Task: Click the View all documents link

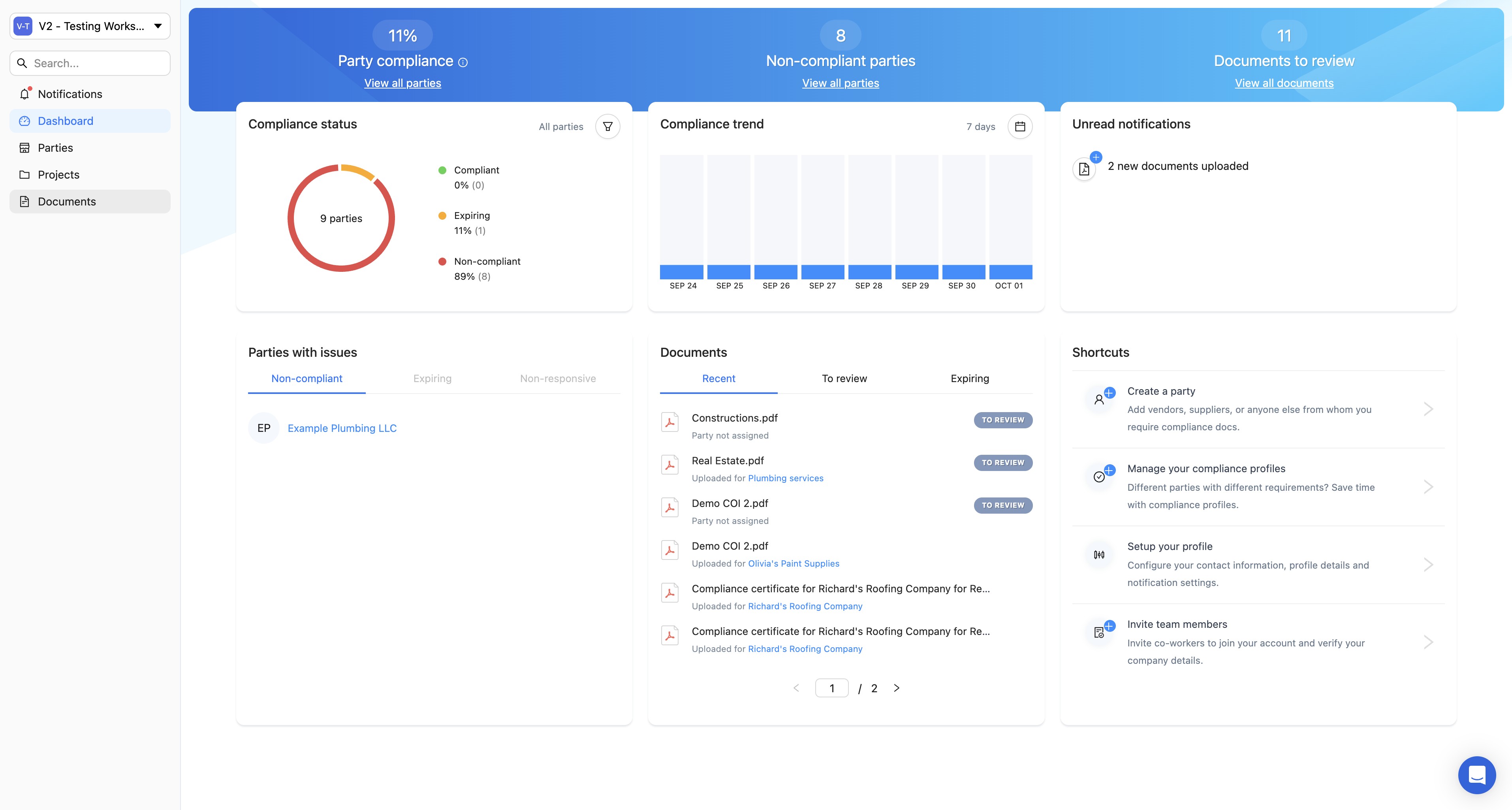Action: coord(1284,83)
